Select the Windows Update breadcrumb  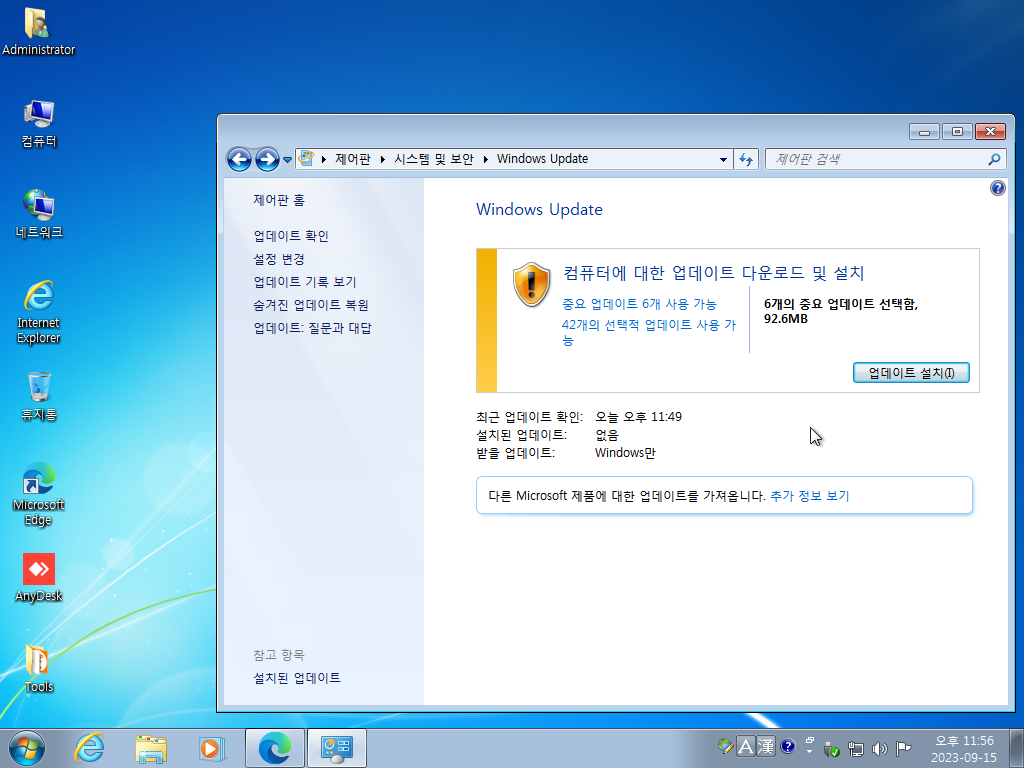[542, 159]
